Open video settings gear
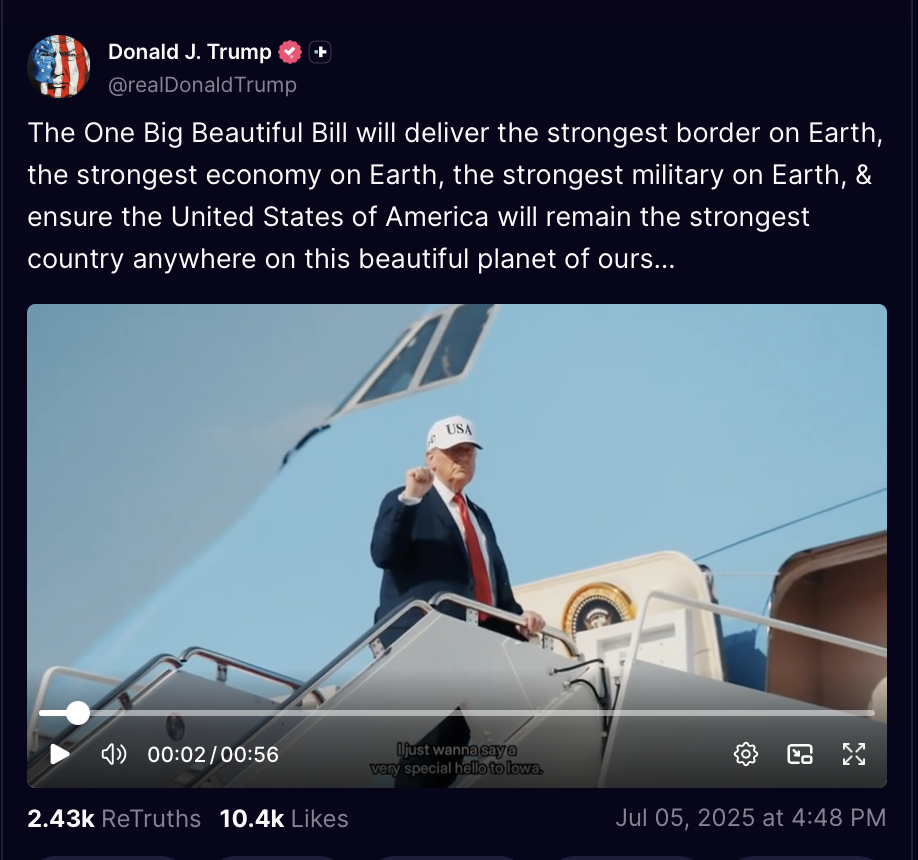The height and width of the screenshot is (860, 918). pyautogui.click(x=746, y=754)
